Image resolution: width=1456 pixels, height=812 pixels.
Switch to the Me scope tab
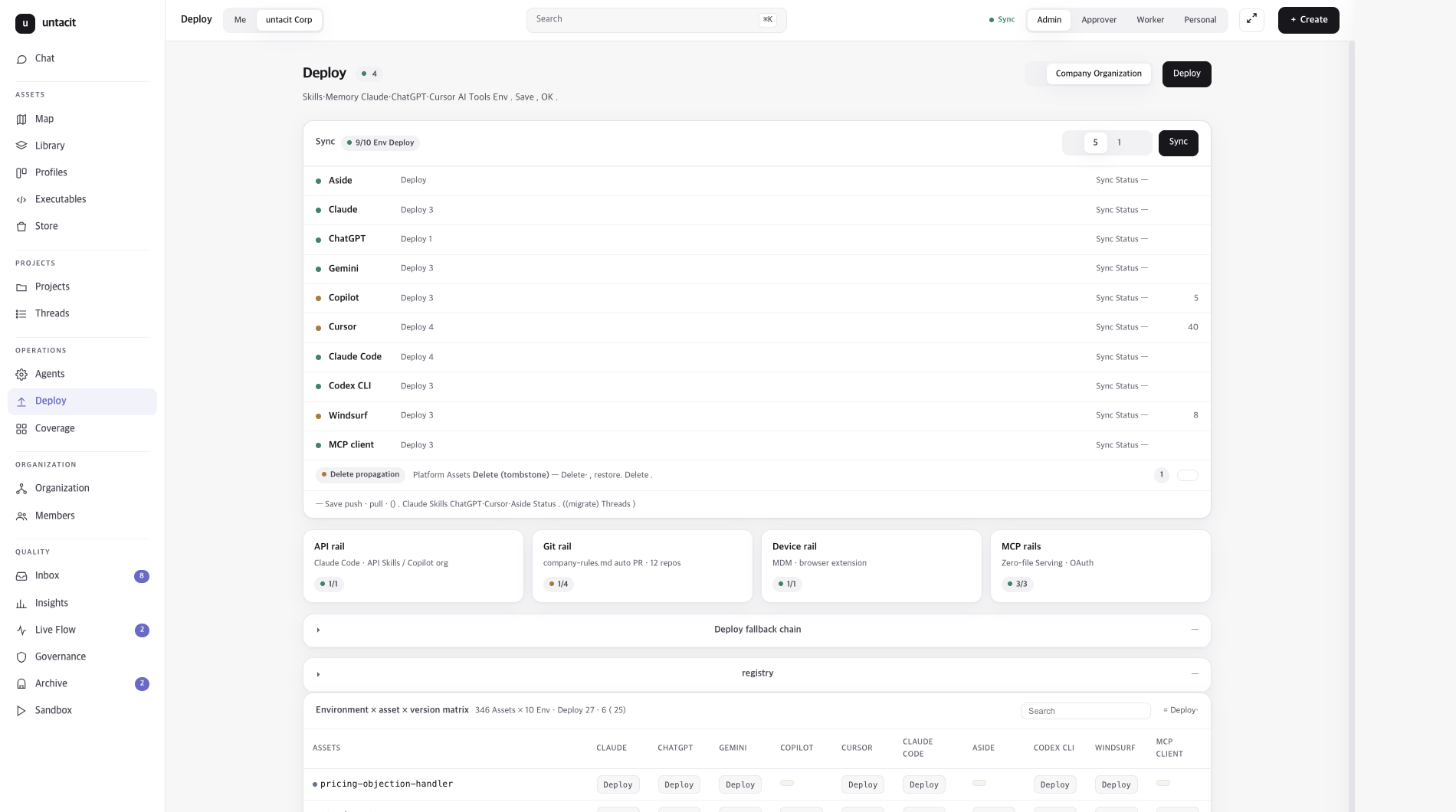[240, 20]
